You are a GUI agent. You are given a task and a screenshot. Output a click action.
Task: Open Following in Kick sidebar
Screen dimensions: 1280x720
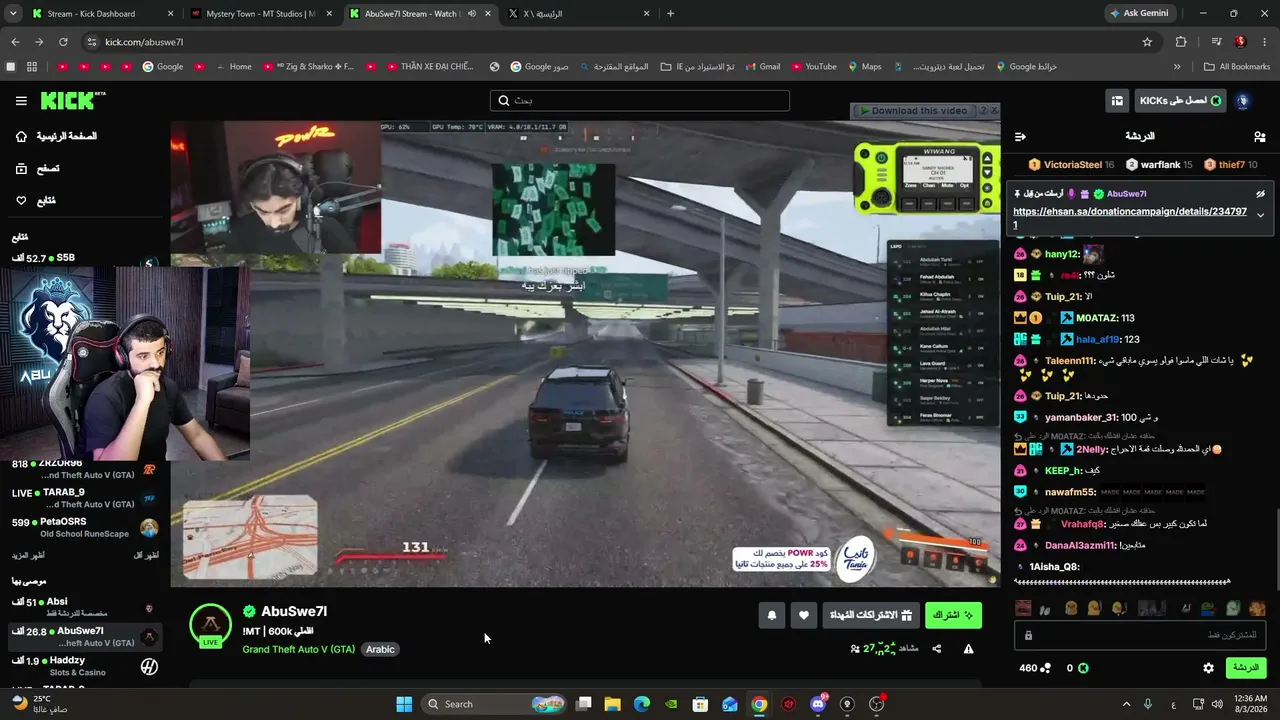pos(36,201)
